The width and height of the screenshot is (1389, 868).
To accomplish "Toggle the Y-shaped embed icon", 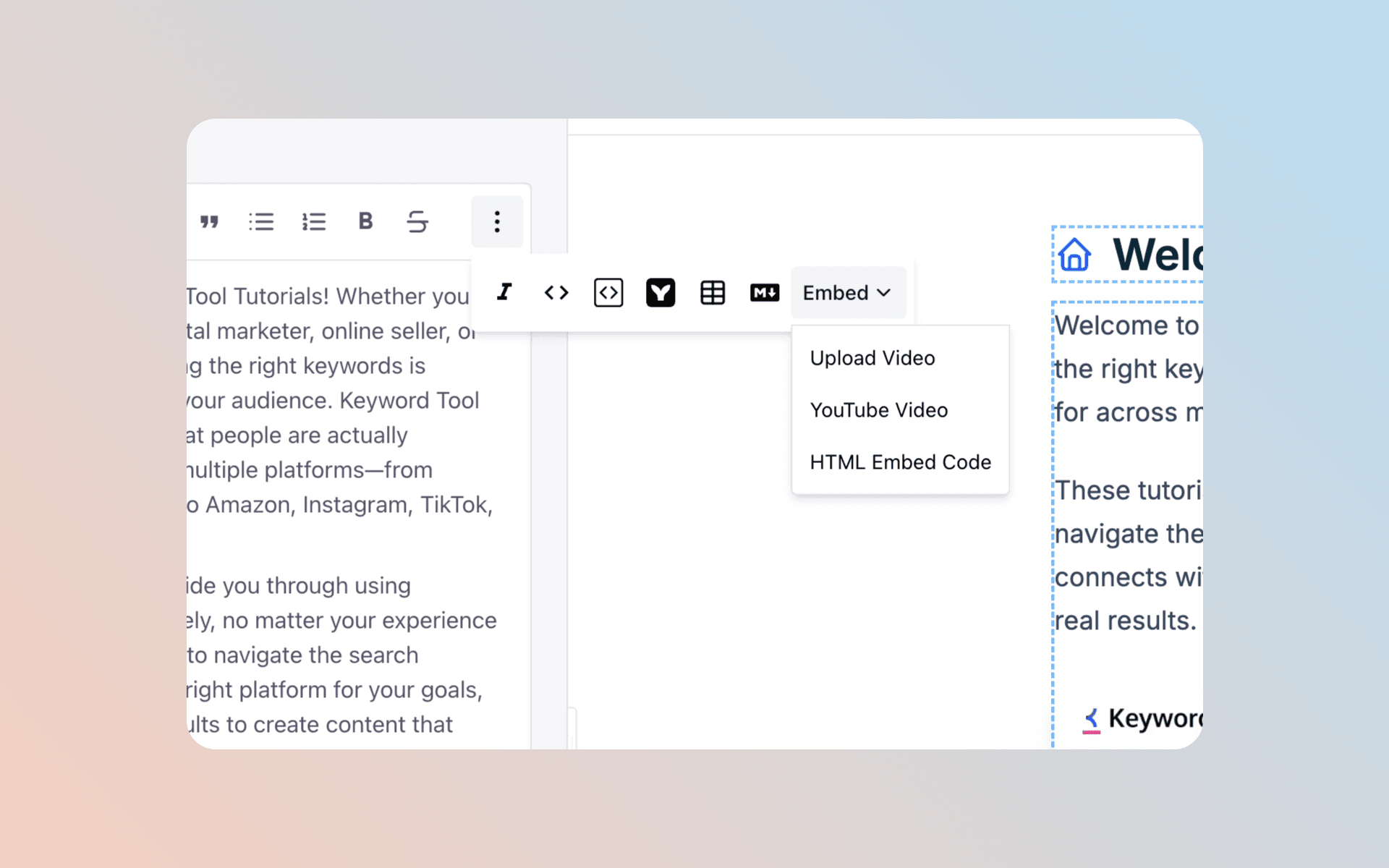I will point(660,292).
